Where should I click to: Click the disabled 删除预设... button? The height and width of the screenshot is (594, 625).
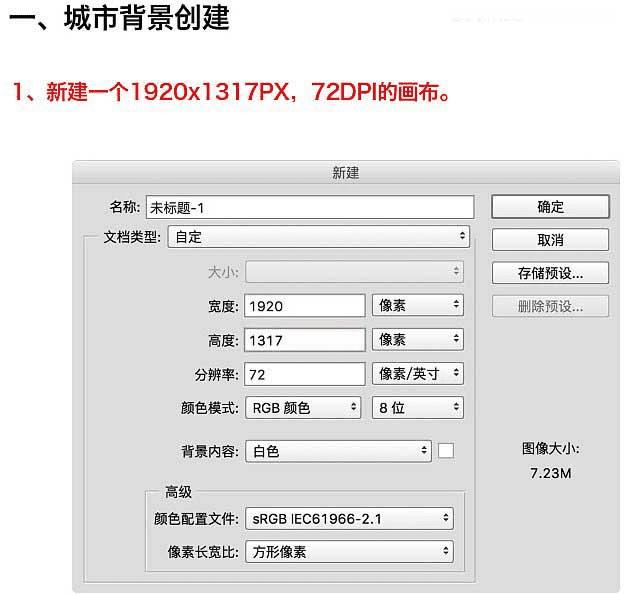[550, 306]
